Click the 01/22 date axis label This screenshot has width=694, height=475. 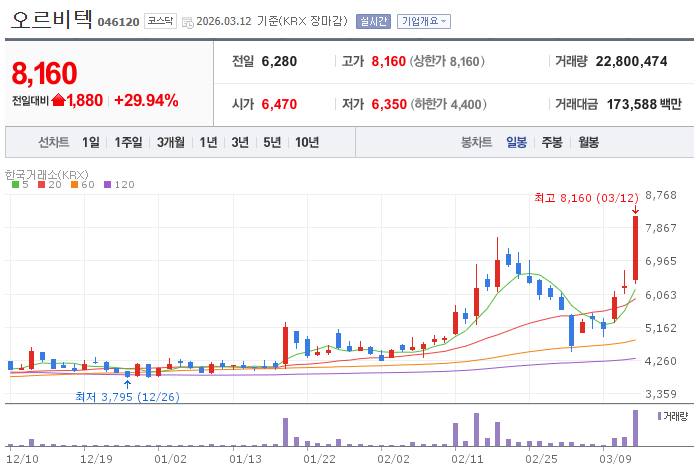(x=319, y=459)
